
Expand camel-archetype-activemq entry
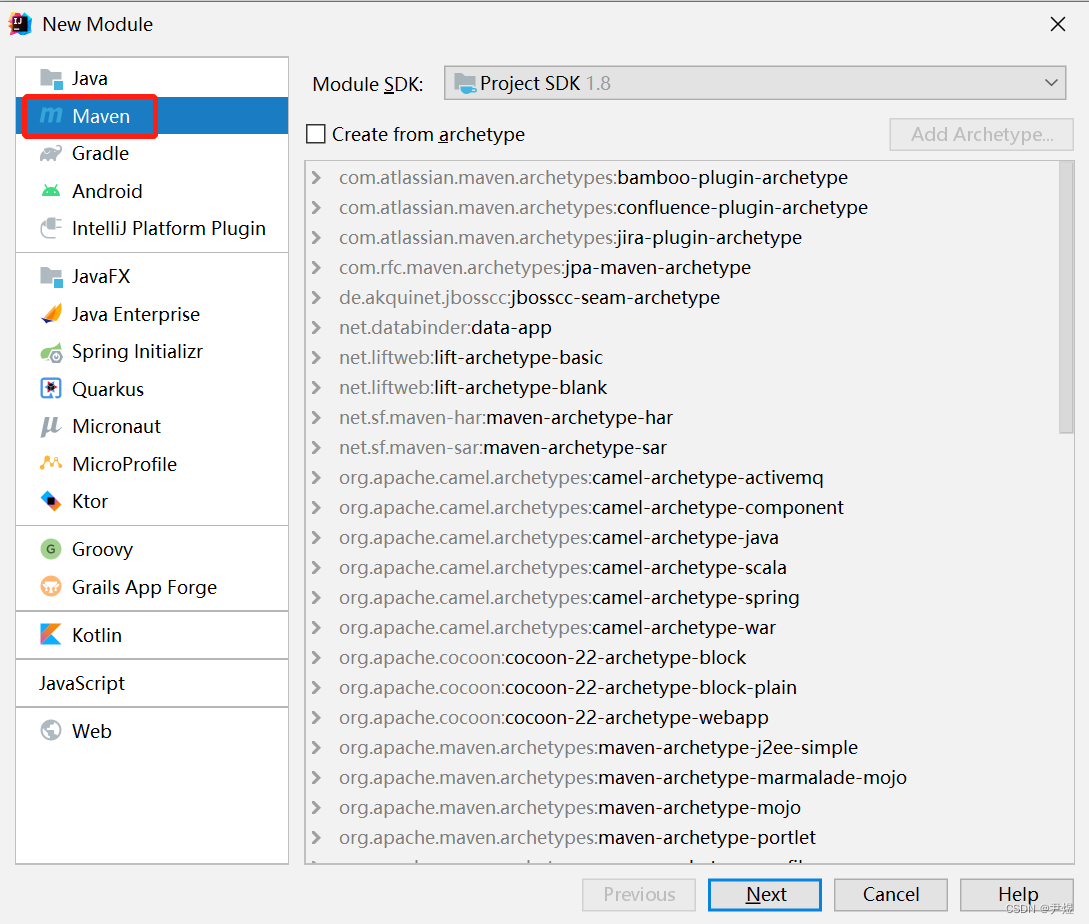coord(317,477)
